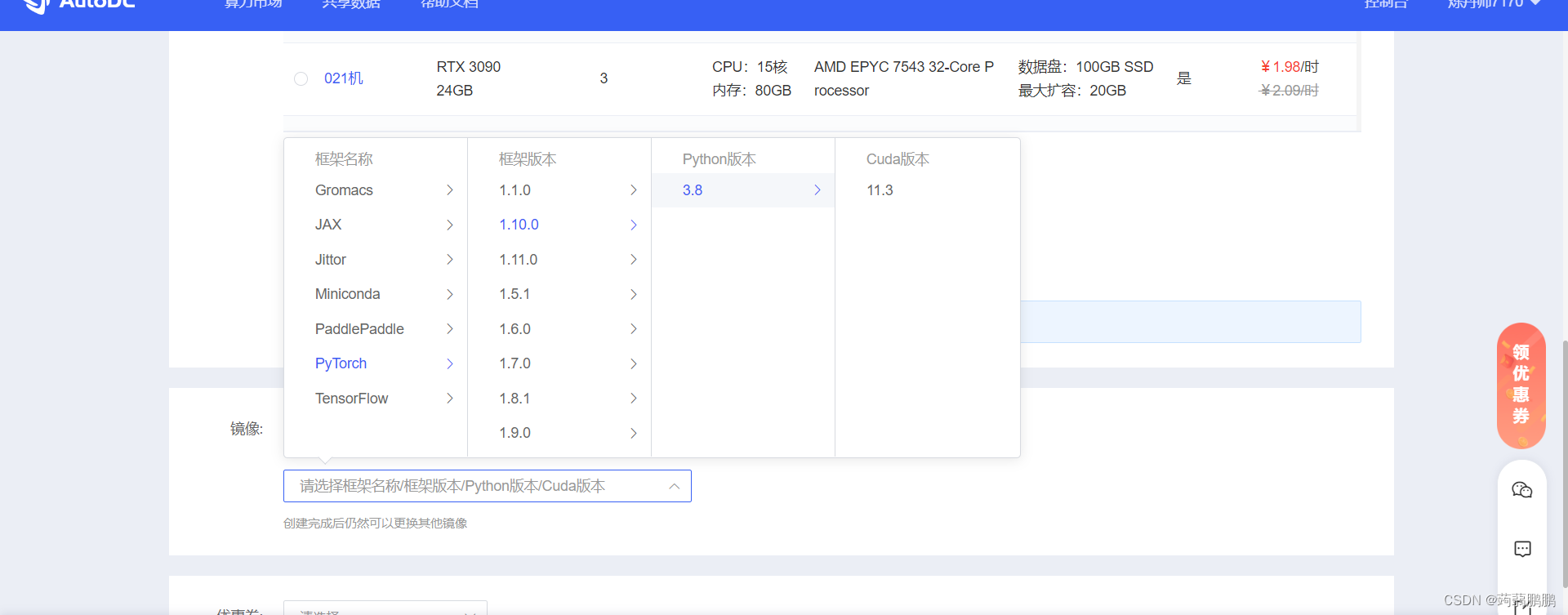Open the 控制台 console link

tap(1386, 4)
